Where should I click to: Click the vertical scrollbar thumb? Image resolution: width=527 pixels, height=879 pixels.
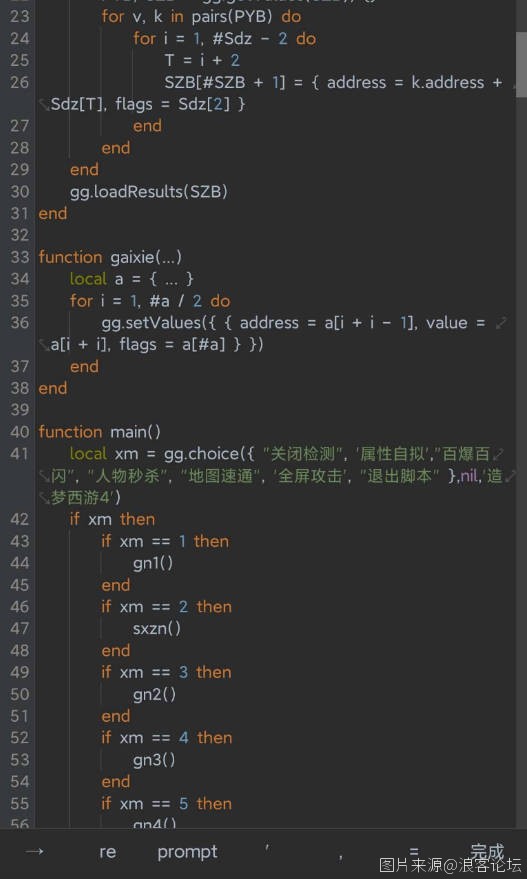[521, 64]
